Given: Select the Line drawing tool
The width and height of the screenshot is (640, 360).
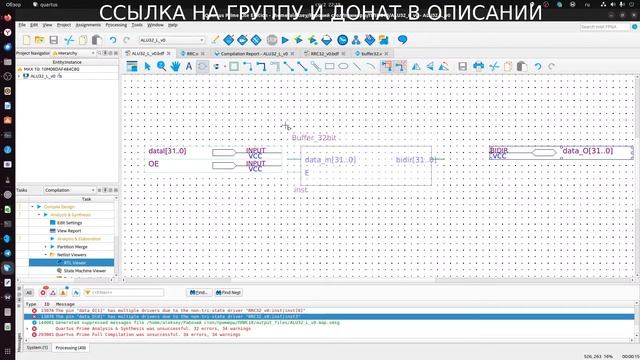Looking at the screenshot, I should 357,67.
